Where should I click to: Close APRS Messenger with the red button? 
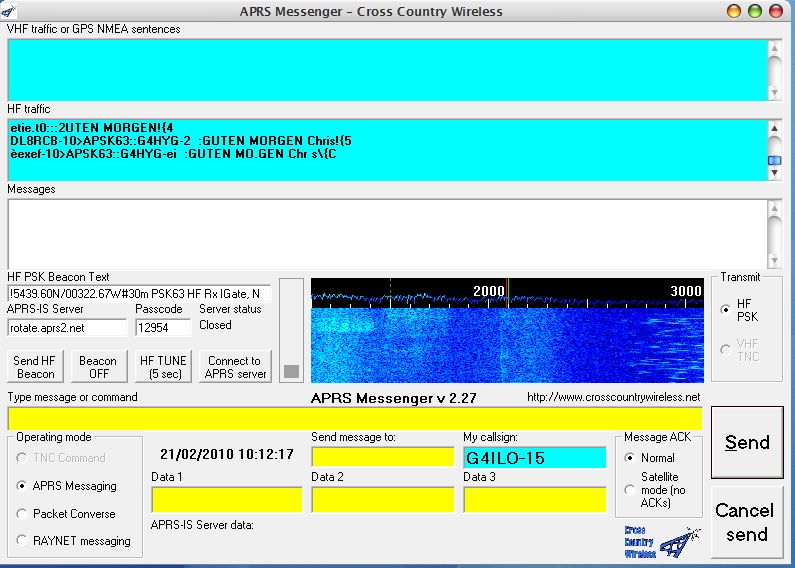click(x=776, y=11)
